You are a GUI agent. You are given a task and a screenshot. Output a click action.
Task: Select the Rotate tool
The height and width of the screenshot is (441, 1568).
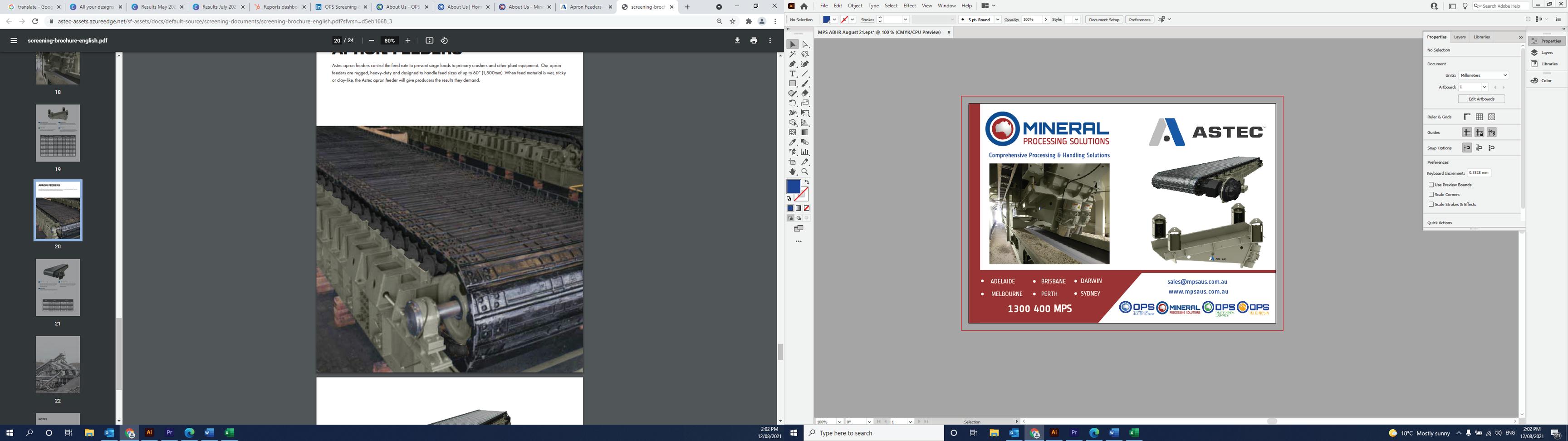pyautogui.click(x=793, y=103)
